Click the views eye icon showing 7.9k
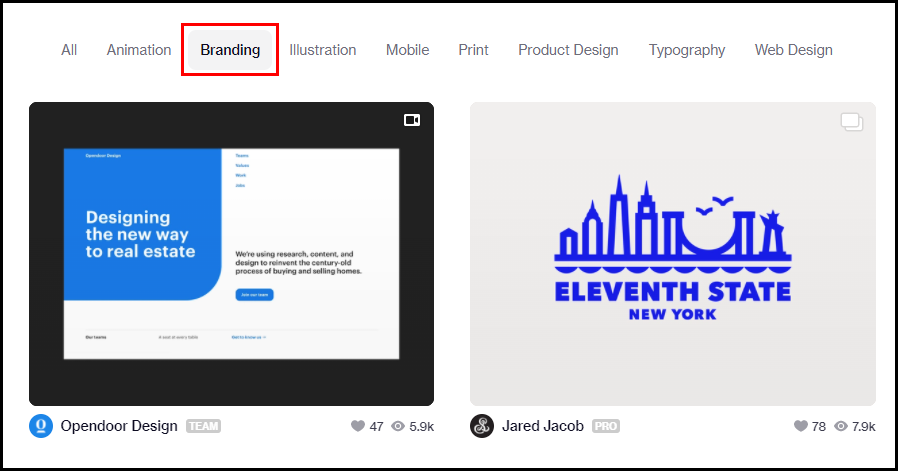This screenshot has height=471, width=898. tap(841, 426)
